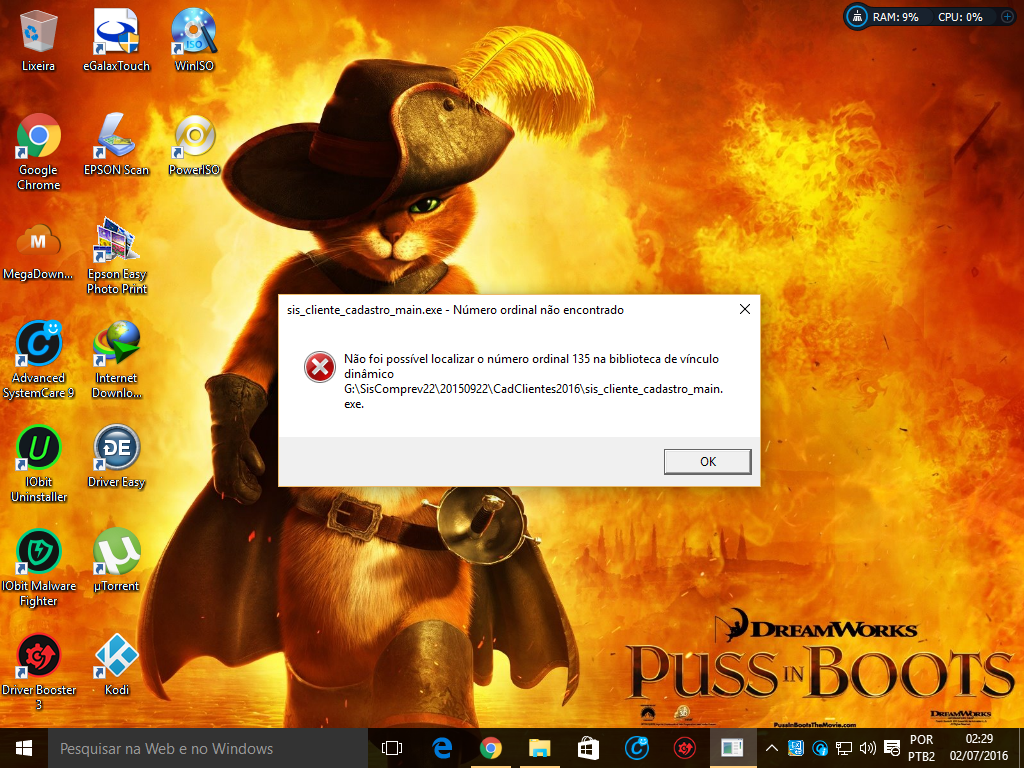Image resolution: width=1024 pixels, height=768 pixels.
Task: Select the WinISO desktop shortcut
Action: pos(194,40)
